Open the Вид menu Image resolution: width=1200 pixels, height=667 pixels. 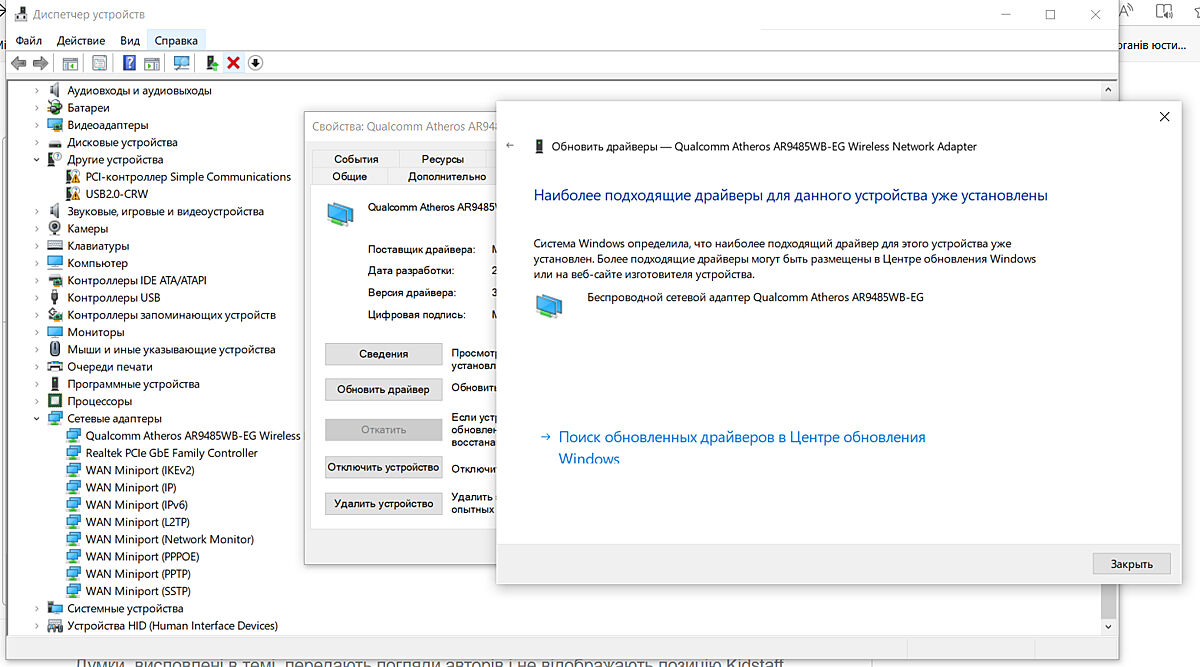click(x=130, y=41)
